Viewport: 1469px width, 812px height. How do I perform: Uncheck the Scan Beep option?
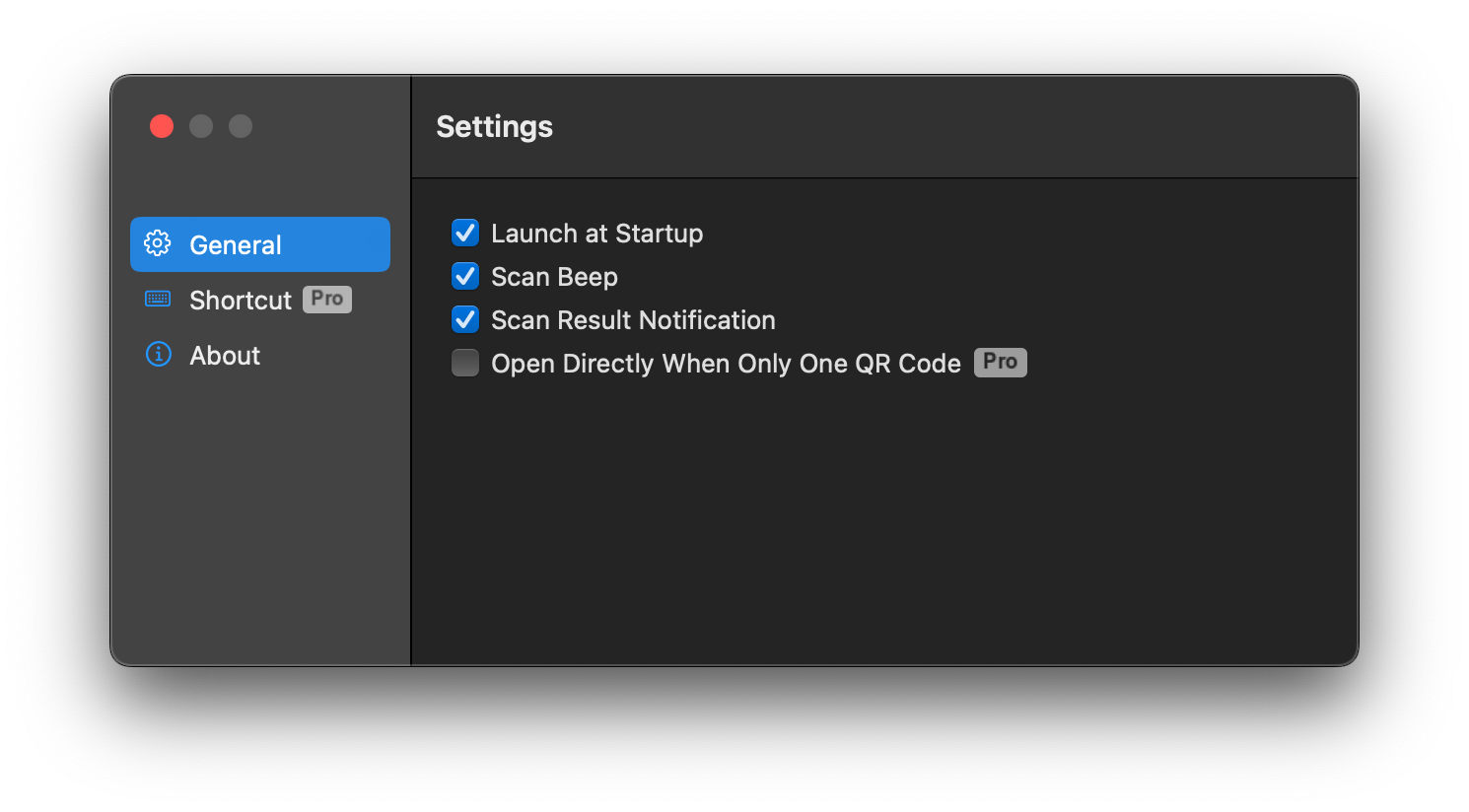click(x=465, y=276)
